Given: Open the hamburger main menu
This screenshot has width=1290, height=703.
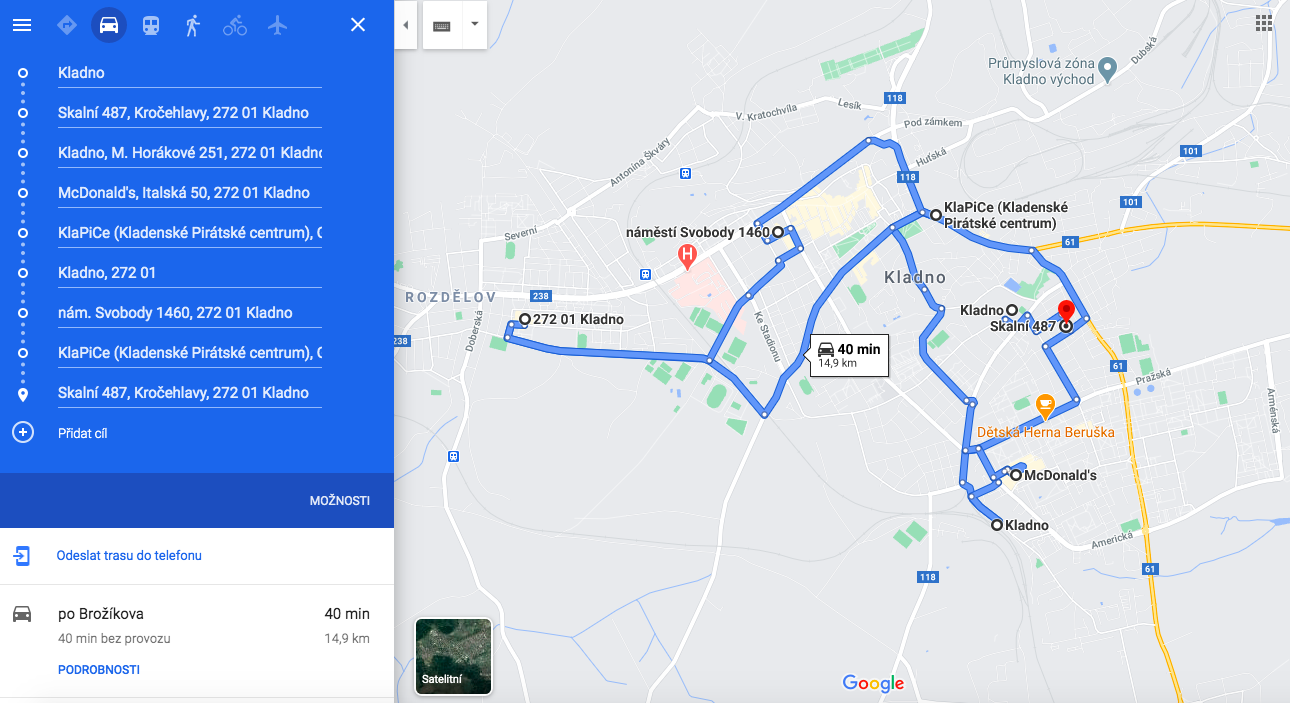Looking at the screenshot, I should point(22,25).
